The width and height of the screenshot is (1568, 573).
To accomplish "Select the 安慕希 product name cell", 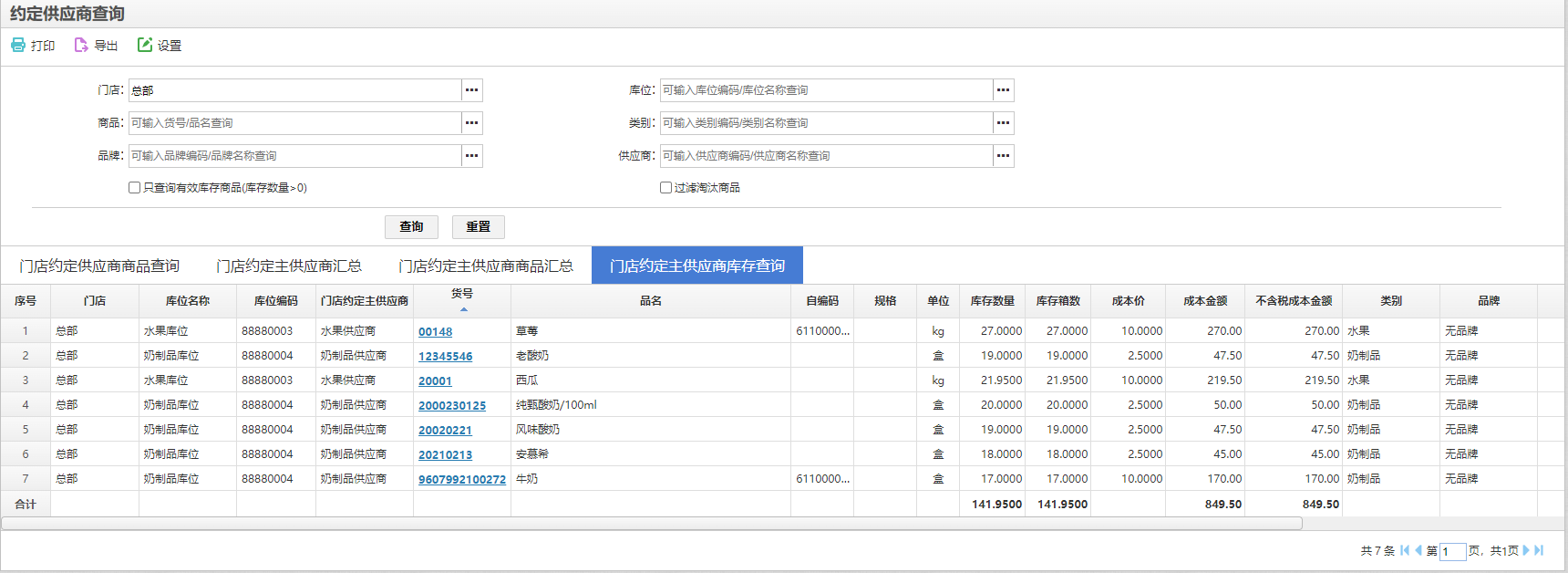I will coord(650,454).
